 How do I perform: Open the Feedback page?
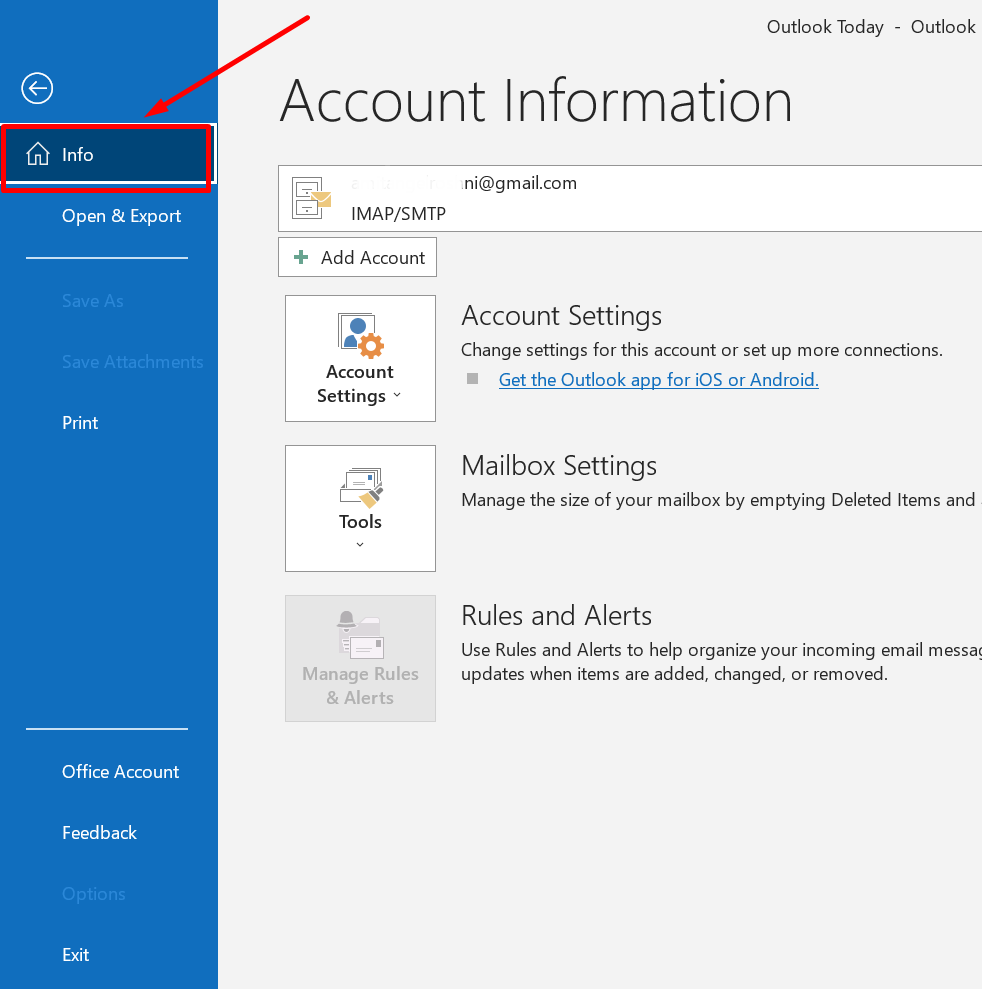[99, 833]
